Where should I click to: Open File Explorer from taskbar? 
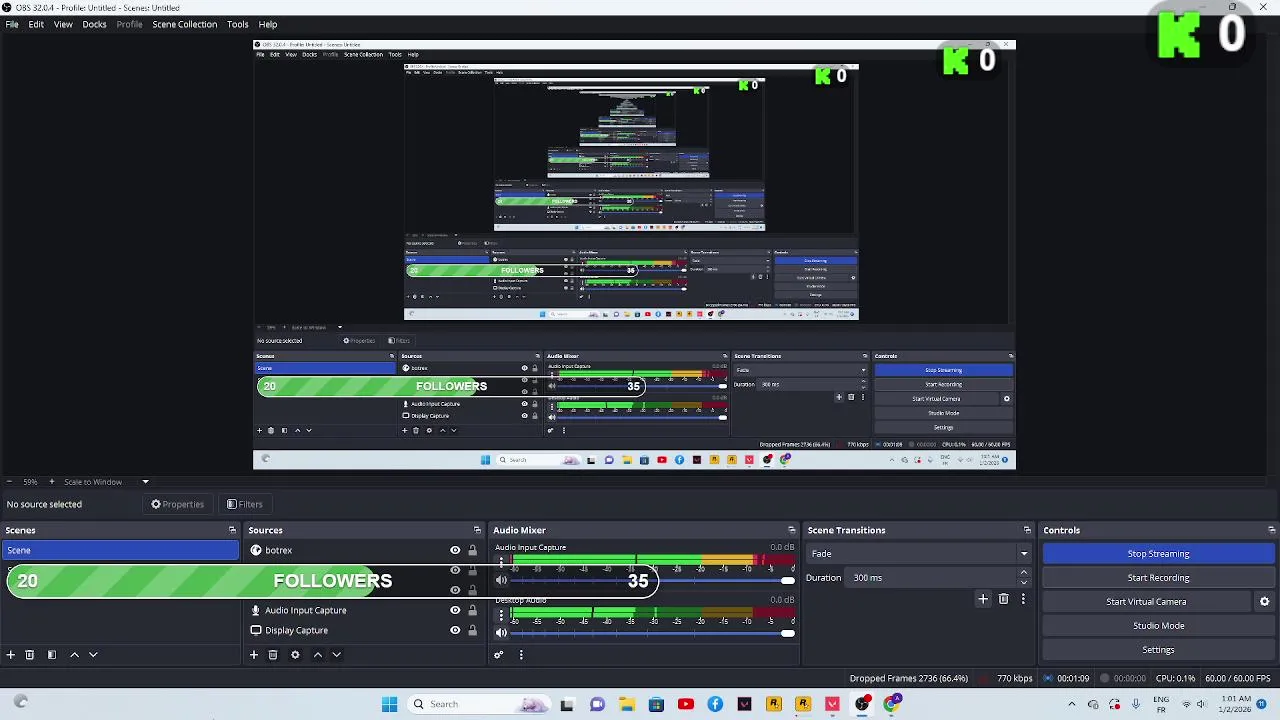[626, 705]
